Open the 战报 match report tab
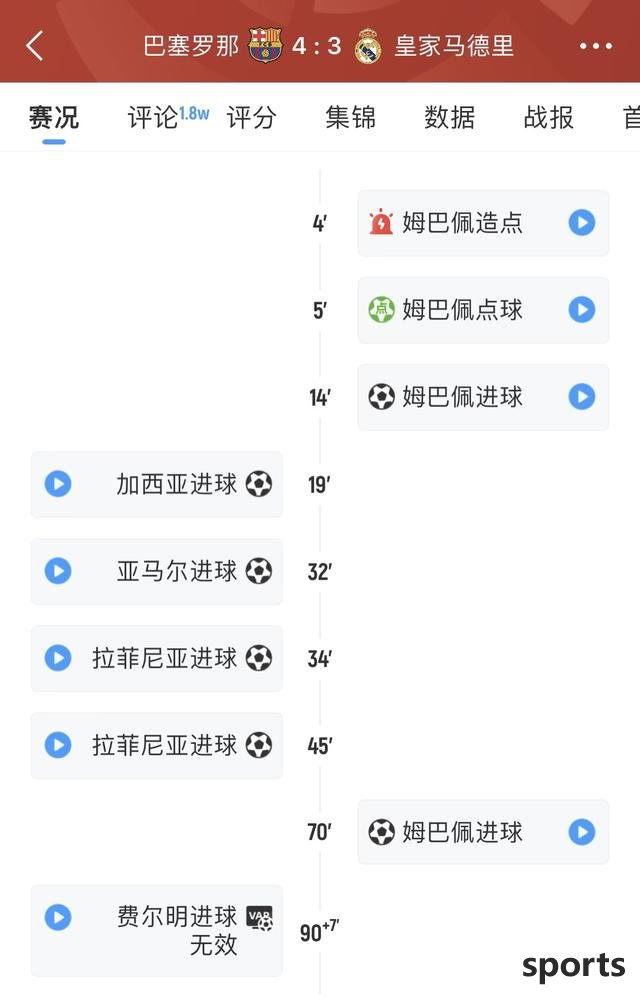This screenshot has height=997, width=640. click(548, 118)
